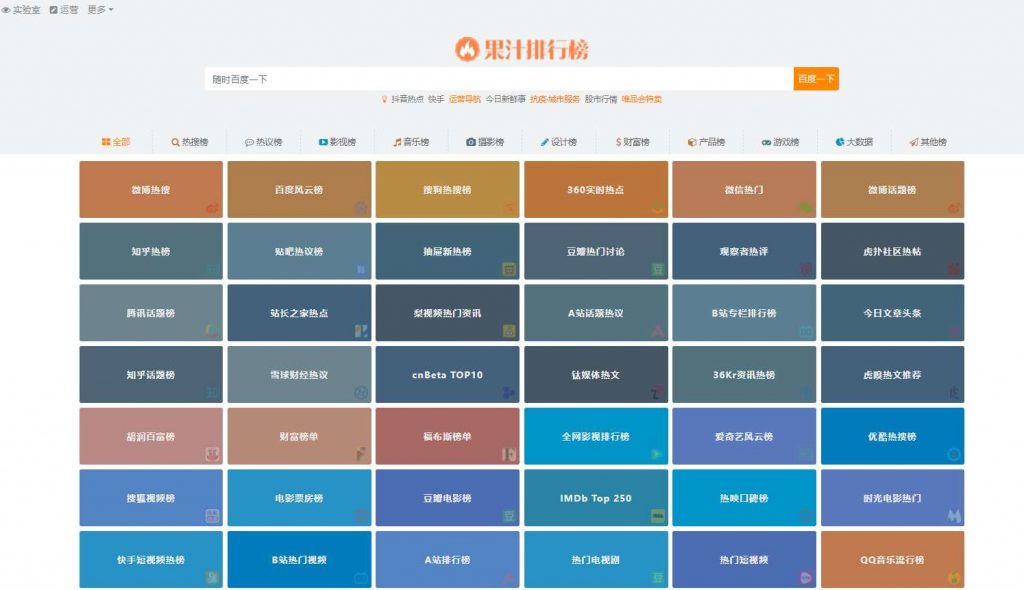Open the 贴吧热议榜 card
The width and height of the screenshot is (1024, 590).
coord(299,251)
